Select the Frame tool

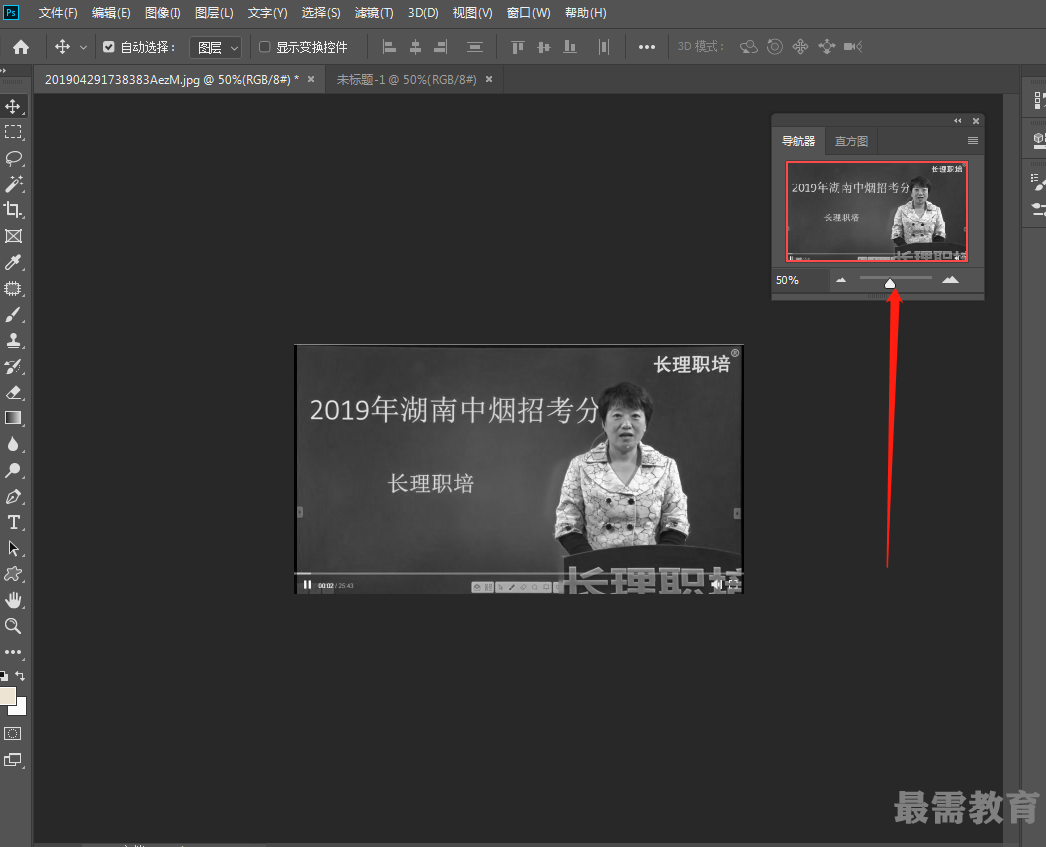click(x=13, y=236)
